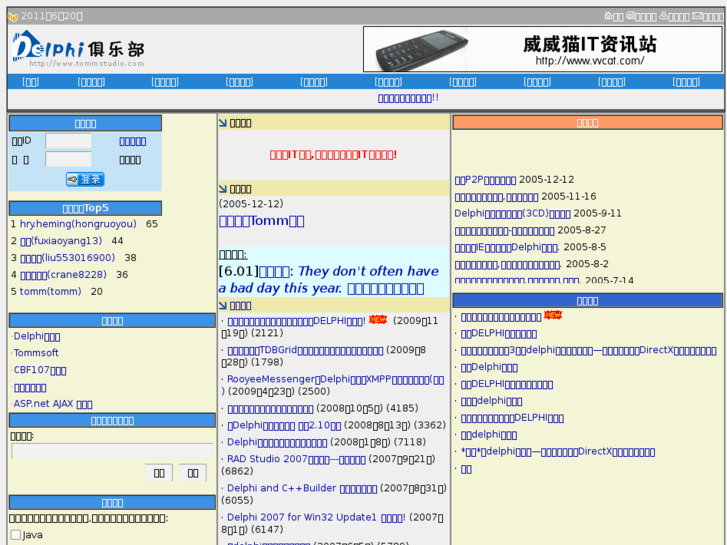Screen dimensions: 727x545
Task: Open the Delphi 2.10 article link
Action: 284,425
